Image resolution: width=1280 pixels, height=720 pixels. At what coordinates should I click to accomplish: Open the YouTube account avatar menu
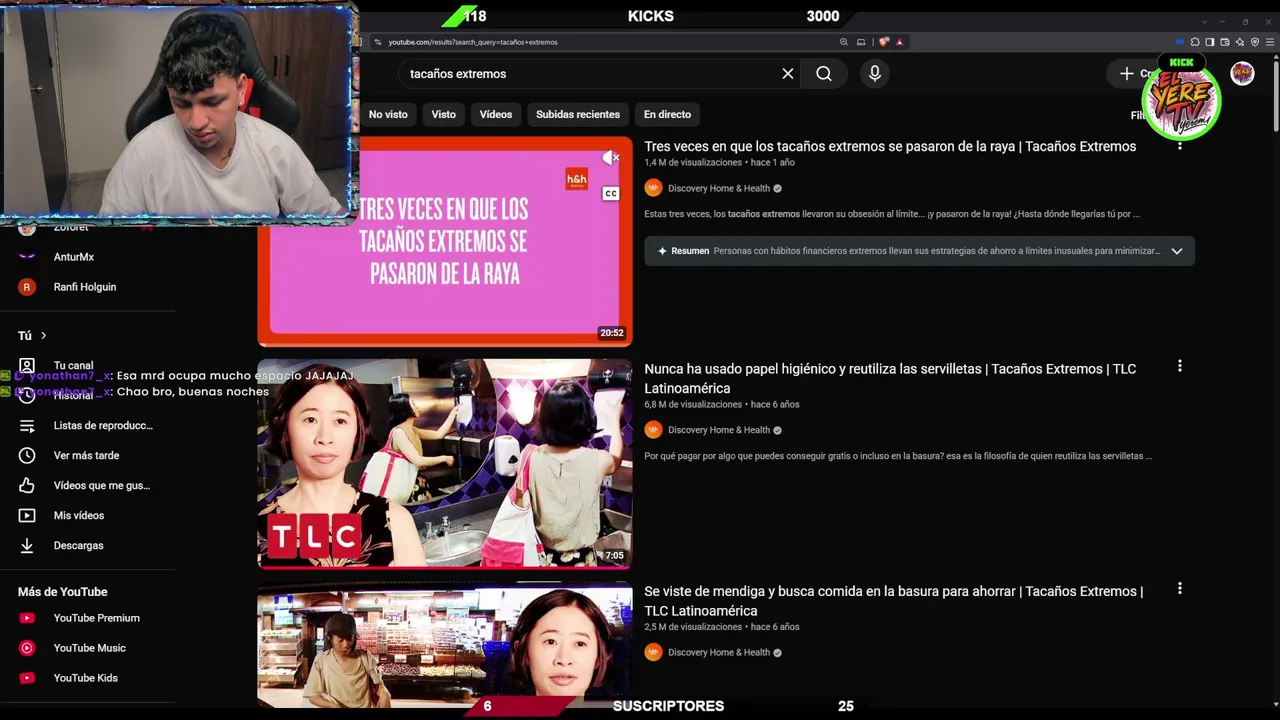click(x=1242, y=73)
